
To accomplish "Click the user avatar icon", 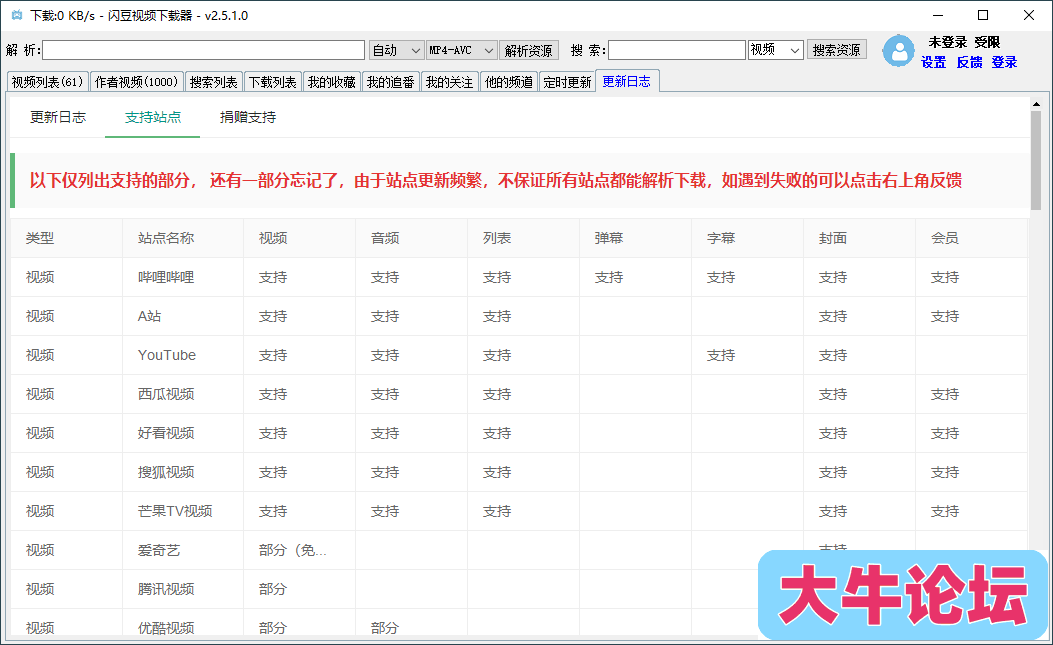I will [x=898, y=51].
